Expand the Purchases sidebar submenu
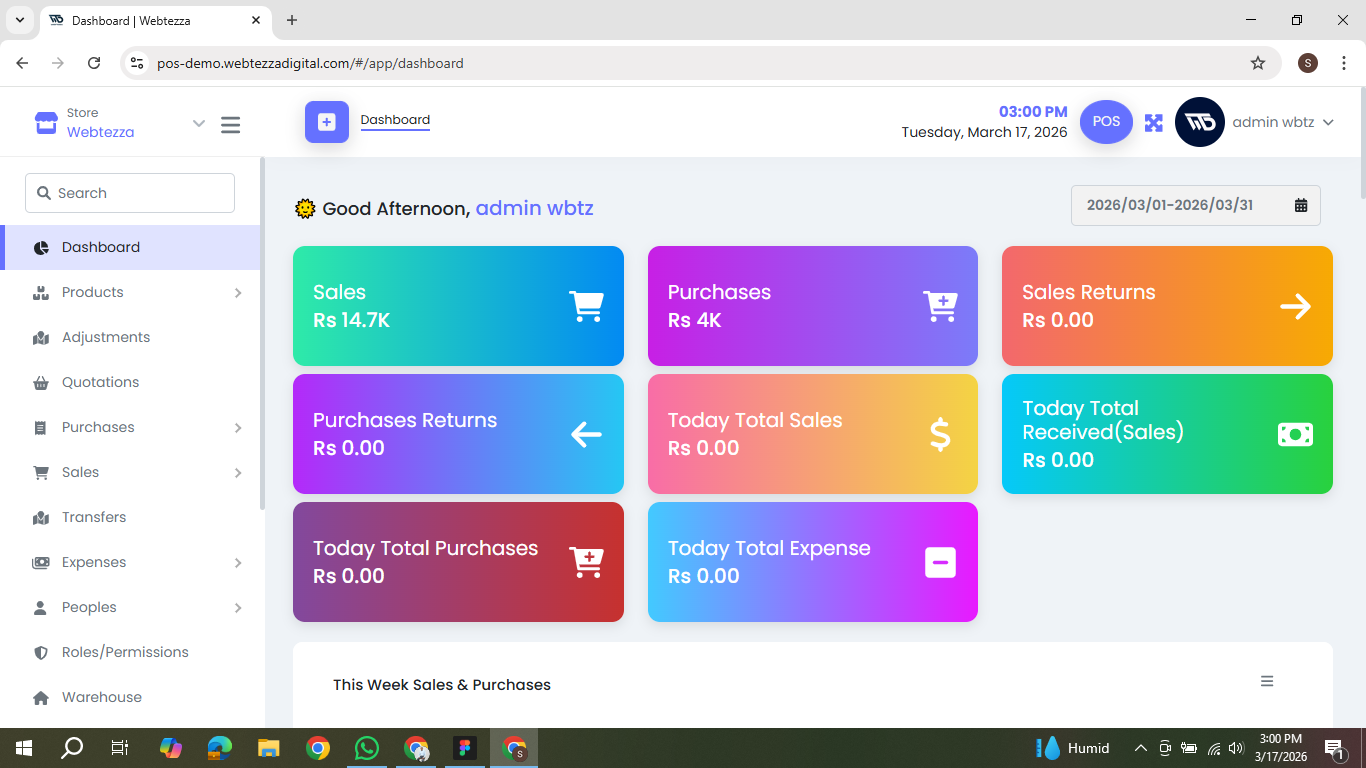 tap(238, 428)
